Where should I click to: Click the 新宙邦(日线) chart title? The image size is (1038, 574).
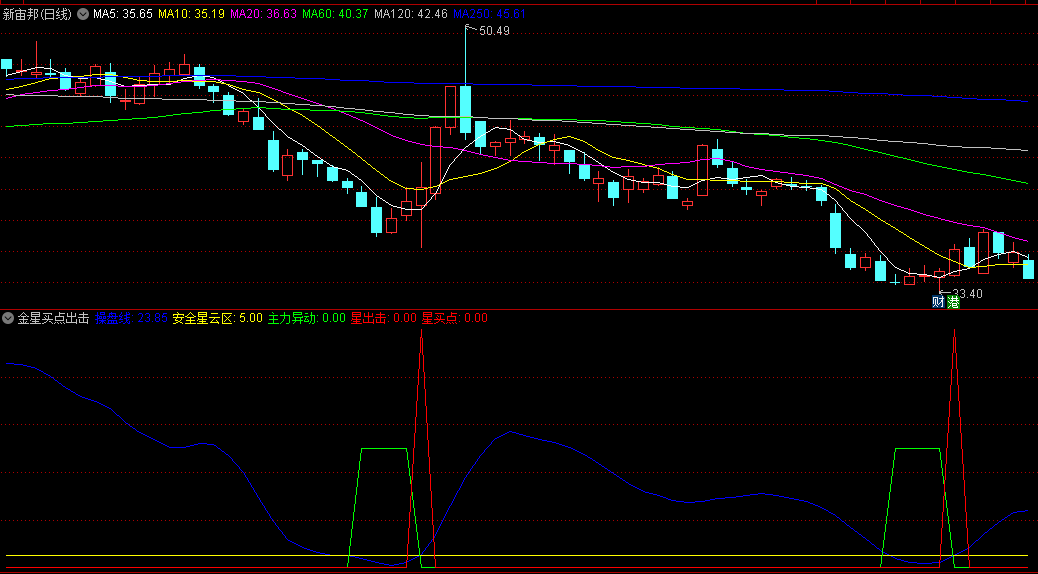(x=37, y=15)
